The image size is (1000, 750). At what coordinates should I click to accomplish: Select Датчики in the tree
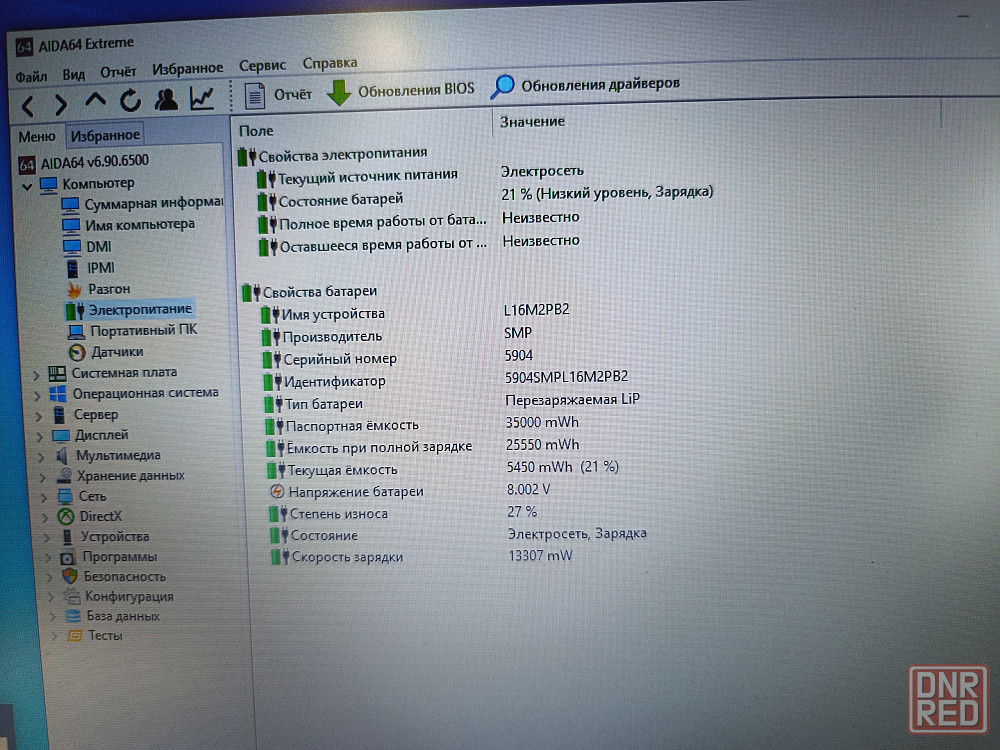(x=117, y=352)
